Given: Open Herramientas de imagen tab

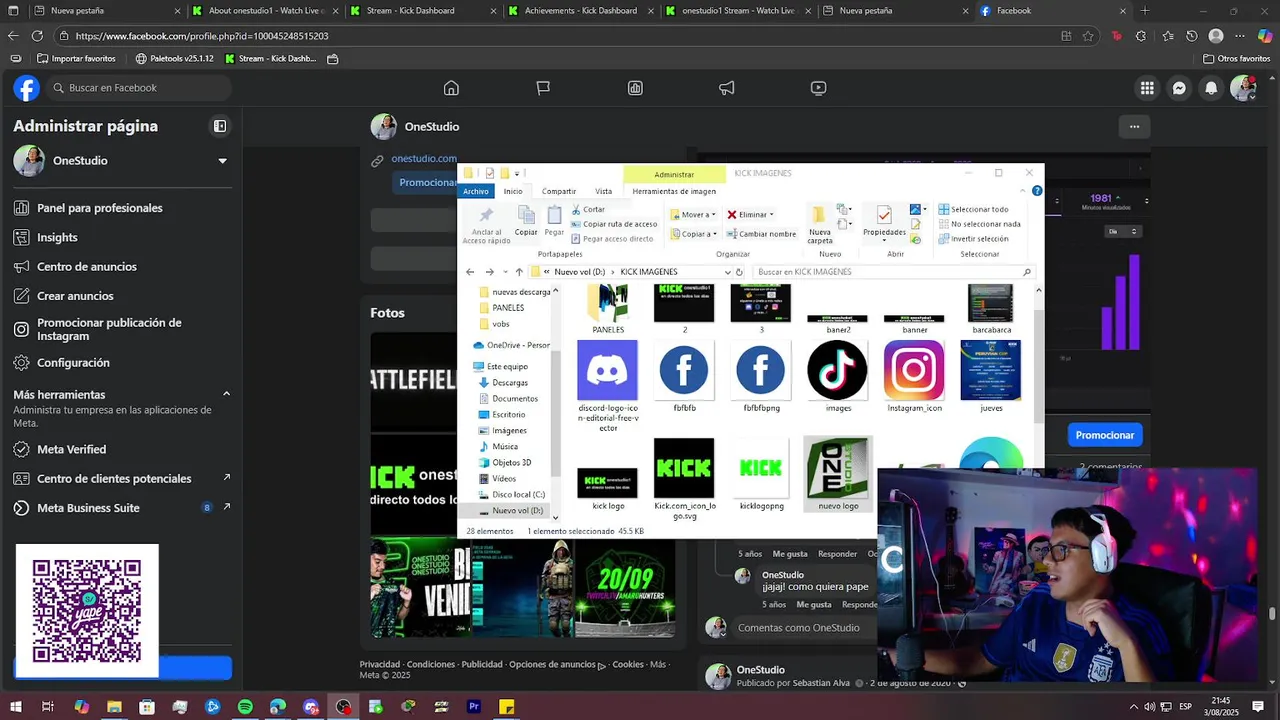Looking at the screenshot, I should [674, 191].
